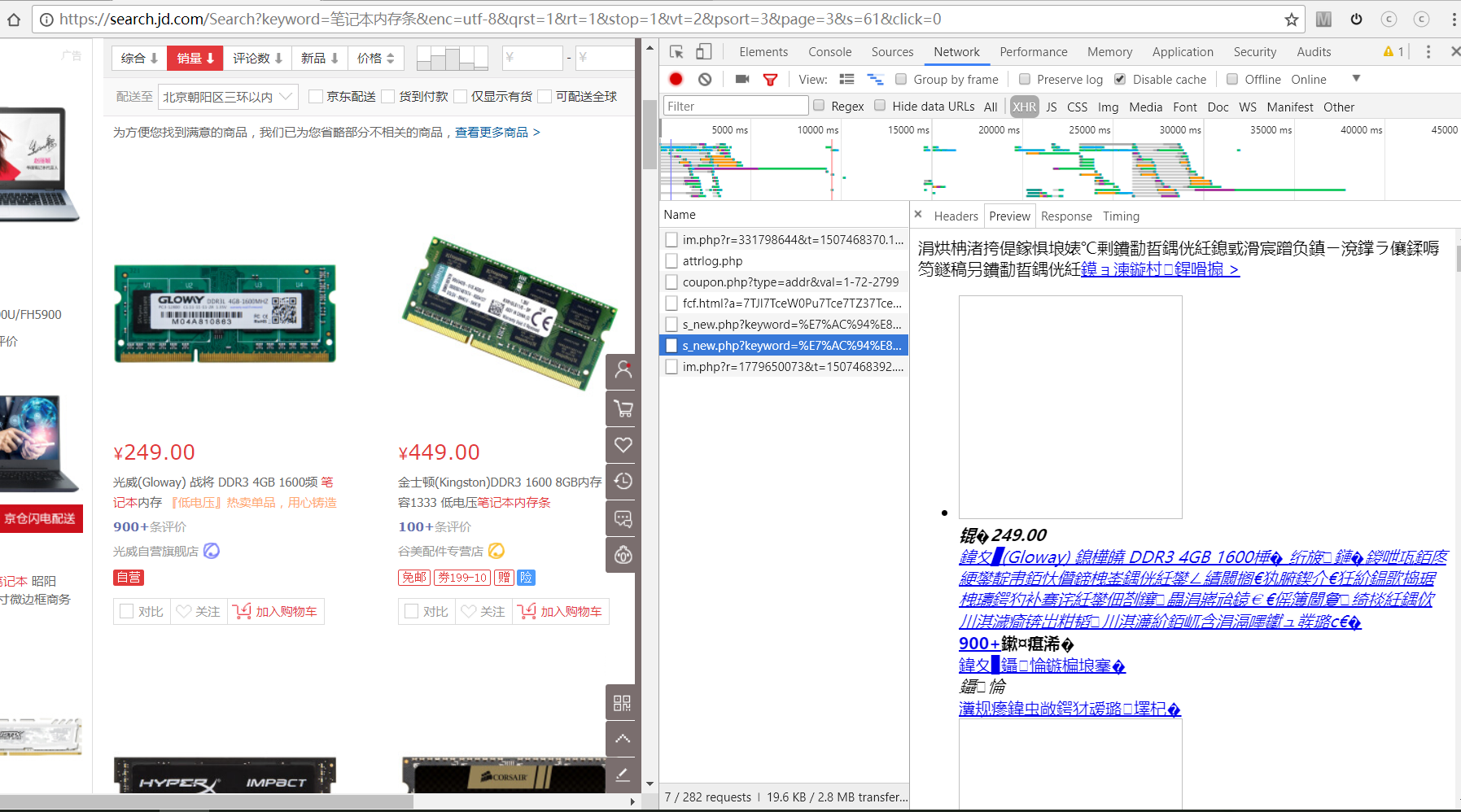
Task: Clear the network log
Action: (x=705, y=79)
